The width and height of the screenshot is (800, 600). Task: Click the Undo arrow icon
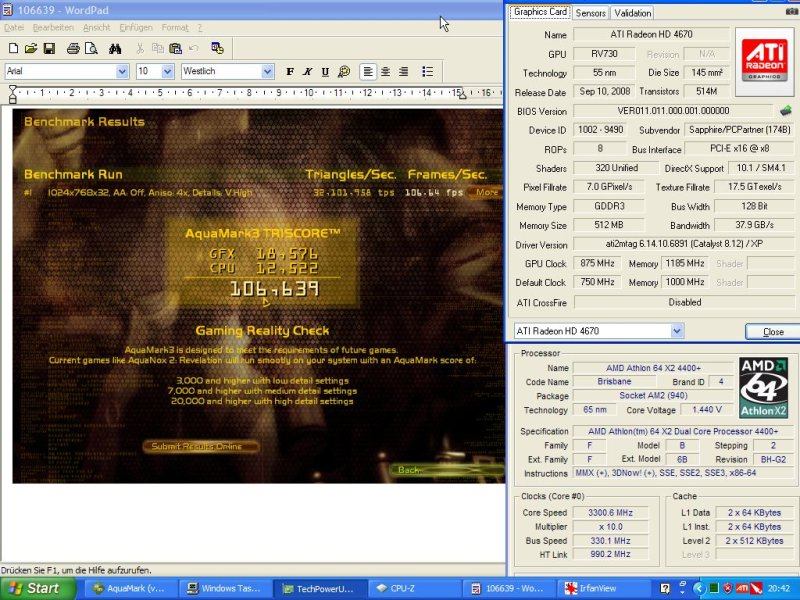click(194, 48)
